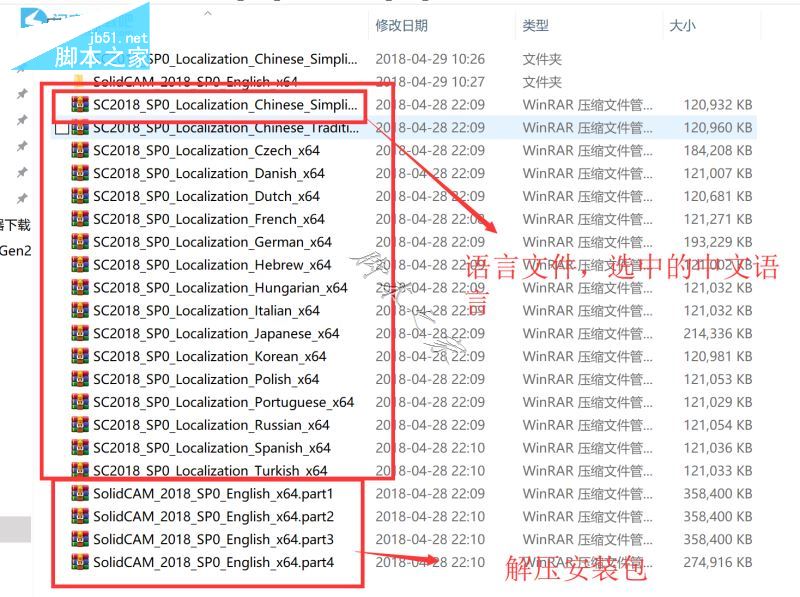Select file SC2018_SP0_Localization_French_x64
800x597 pixels.
(x=209, y=219)
